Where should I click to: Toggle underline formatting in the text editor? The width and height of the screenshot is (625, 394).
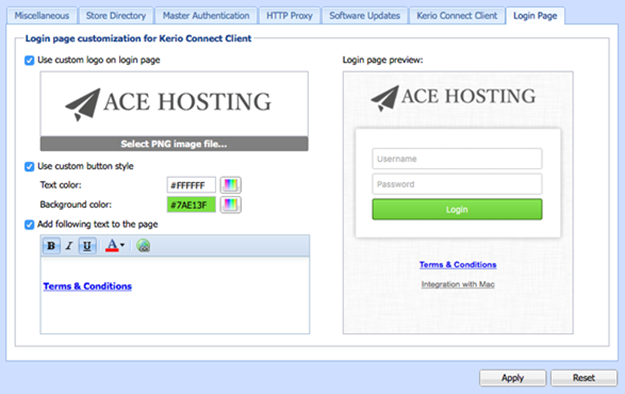coord(87,246)
